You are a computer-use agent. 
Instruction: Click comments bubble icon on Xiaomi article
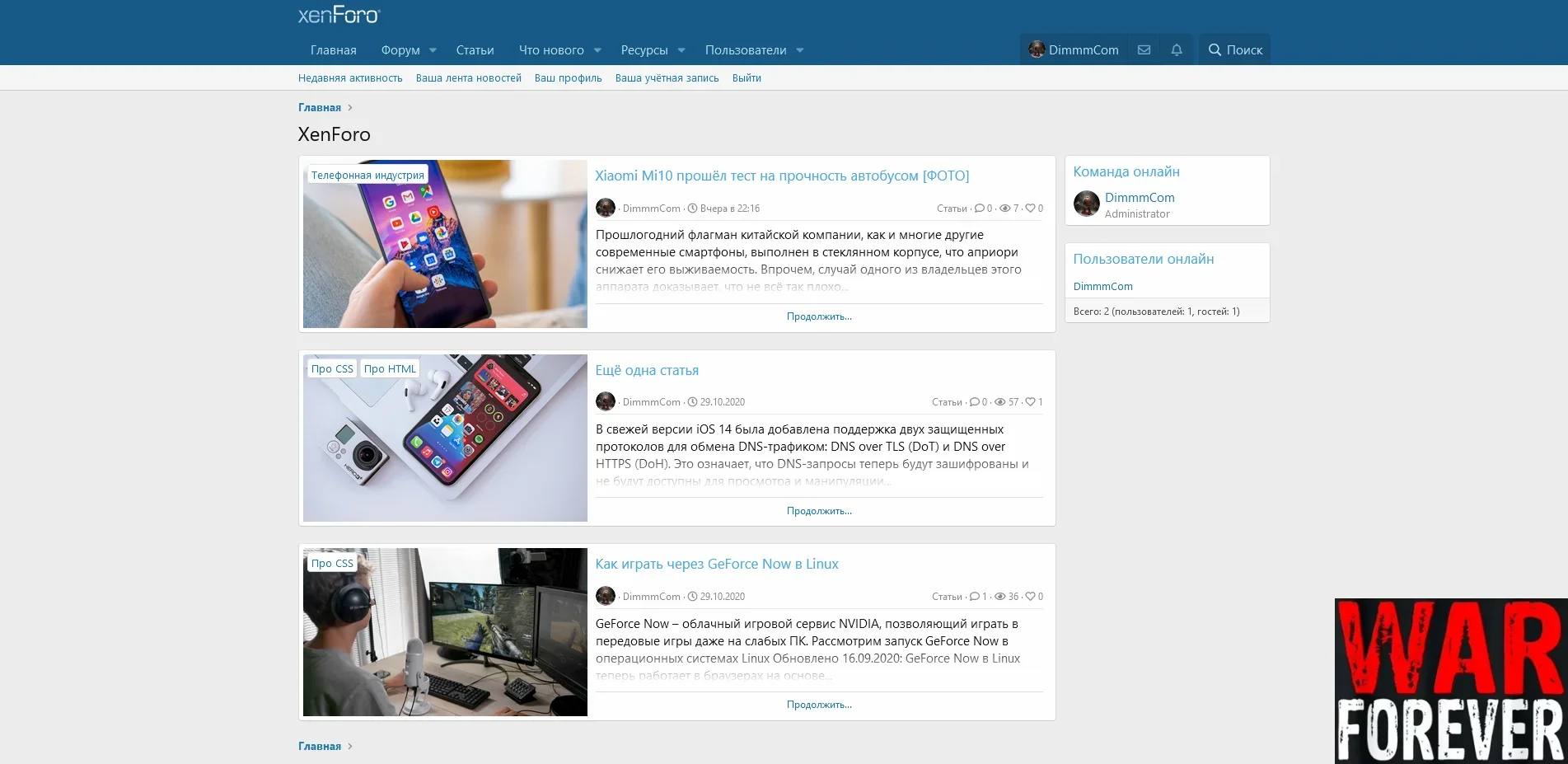click(x=979, y=209)
